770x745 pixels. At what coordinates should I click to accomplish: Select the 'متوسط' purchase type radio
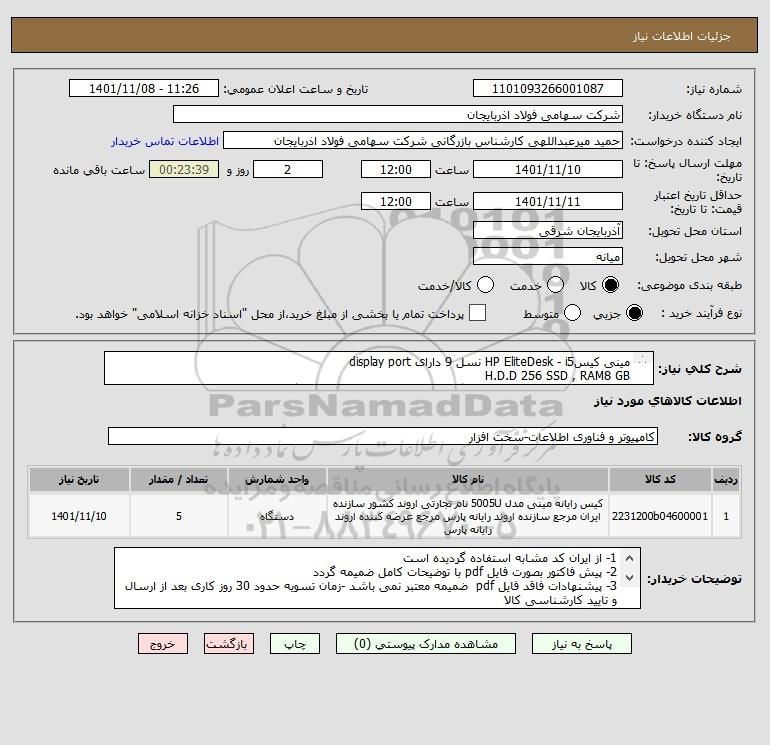point(572,313)
